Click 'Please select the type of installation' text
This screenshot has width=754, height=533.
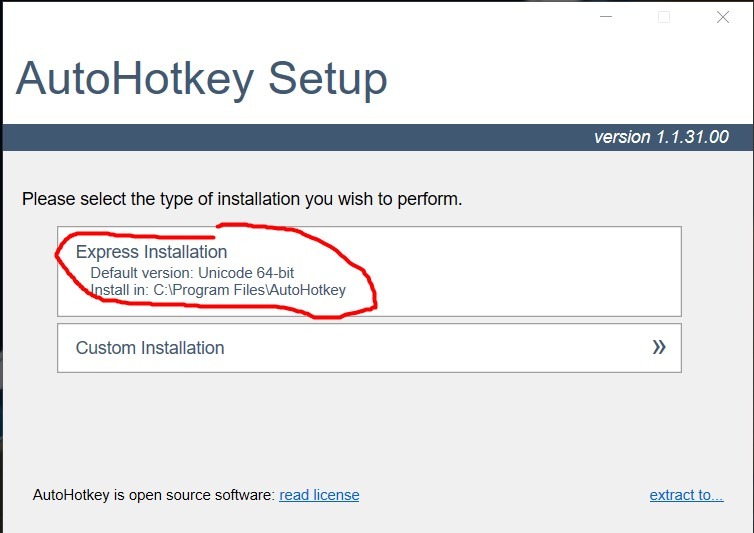click(x=242, y=199)
